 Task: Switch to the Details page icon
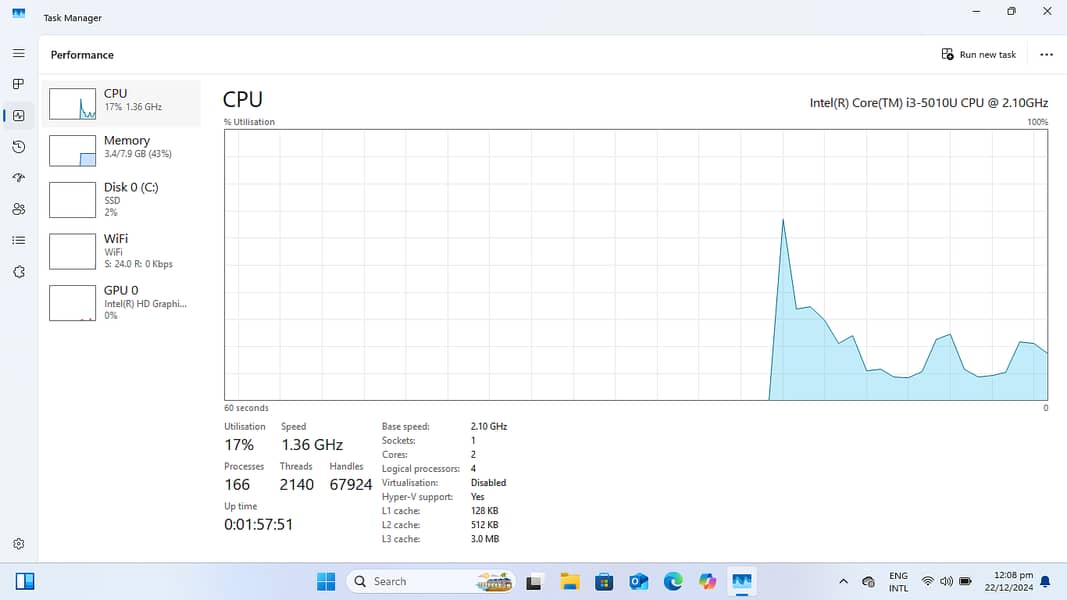pyautogui.click(x=18, y=240)
